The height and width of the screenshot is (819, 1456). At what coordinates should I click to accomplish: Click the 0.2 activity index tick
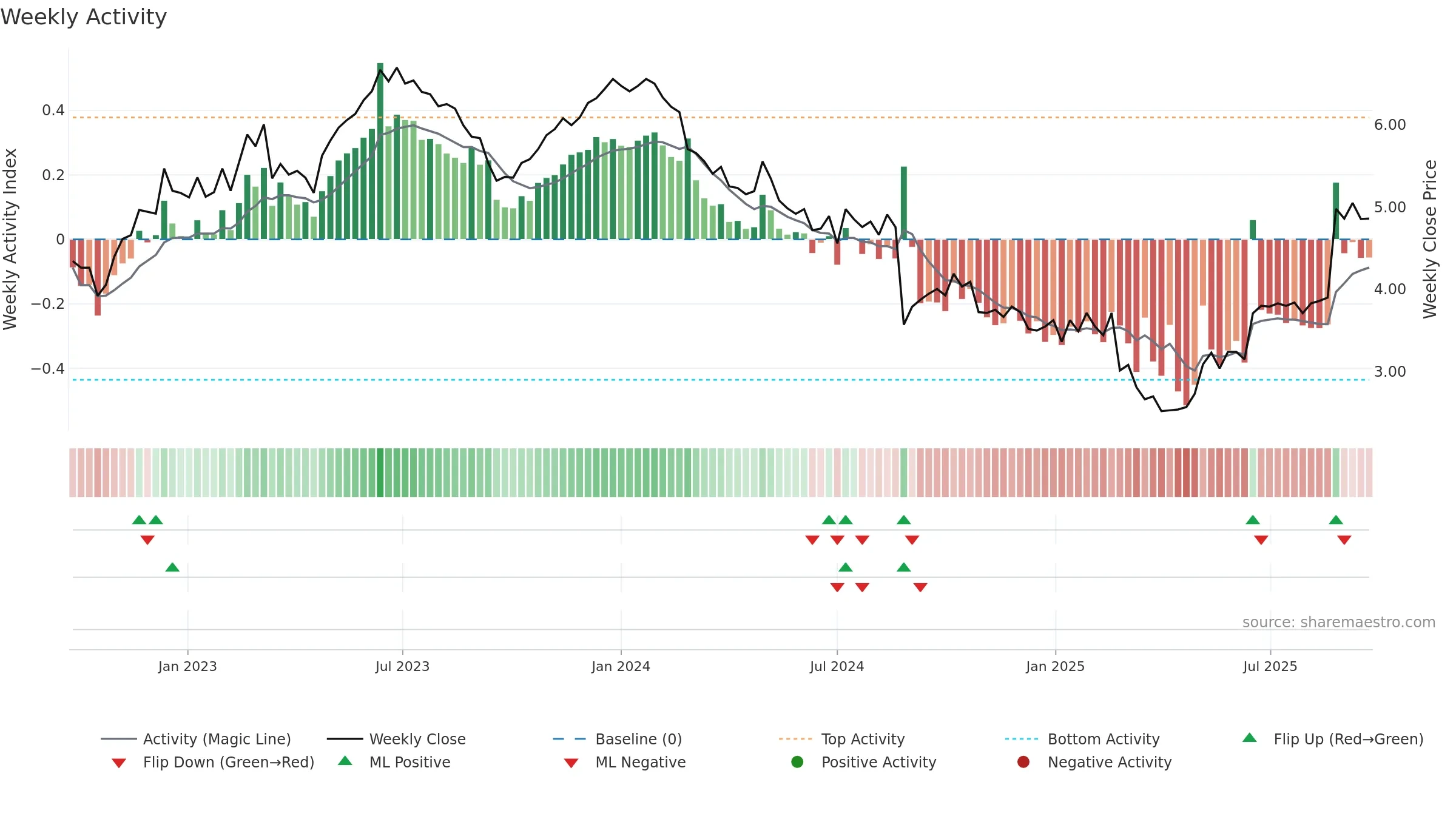coord(53,175)
